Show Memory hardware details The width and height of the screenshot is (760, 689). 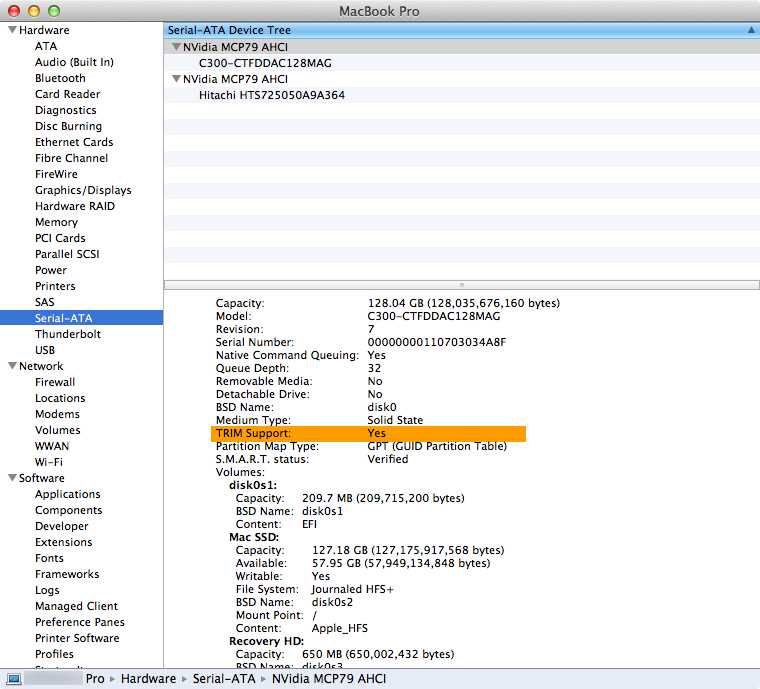(56, 222)
